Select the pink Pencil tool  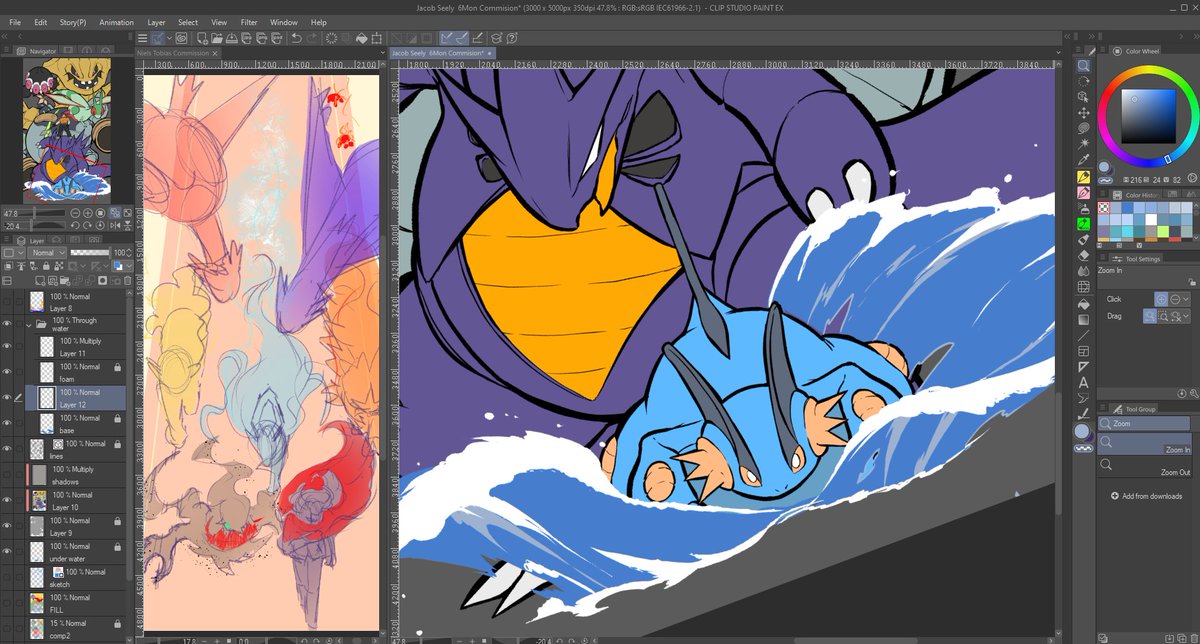[x=1083, y=192]
